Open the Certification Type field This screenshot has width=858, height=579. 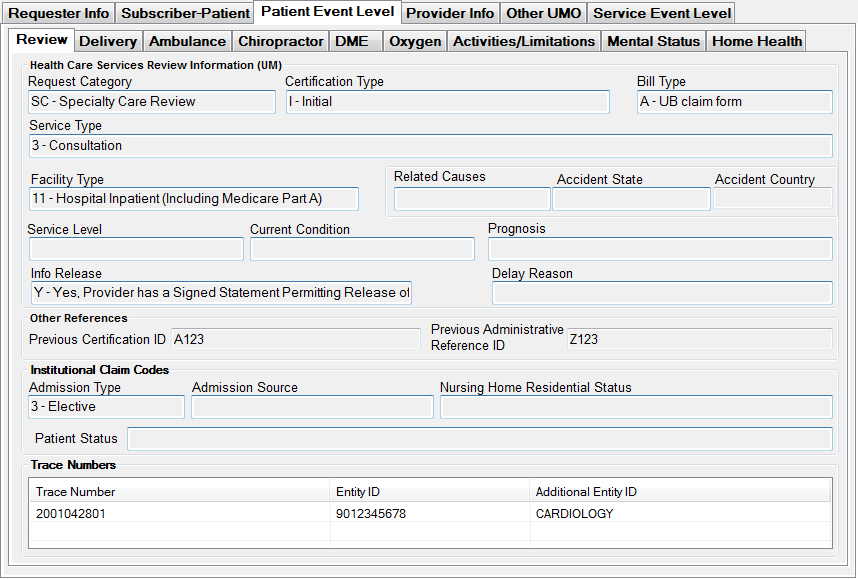click(x=447, y=102)
